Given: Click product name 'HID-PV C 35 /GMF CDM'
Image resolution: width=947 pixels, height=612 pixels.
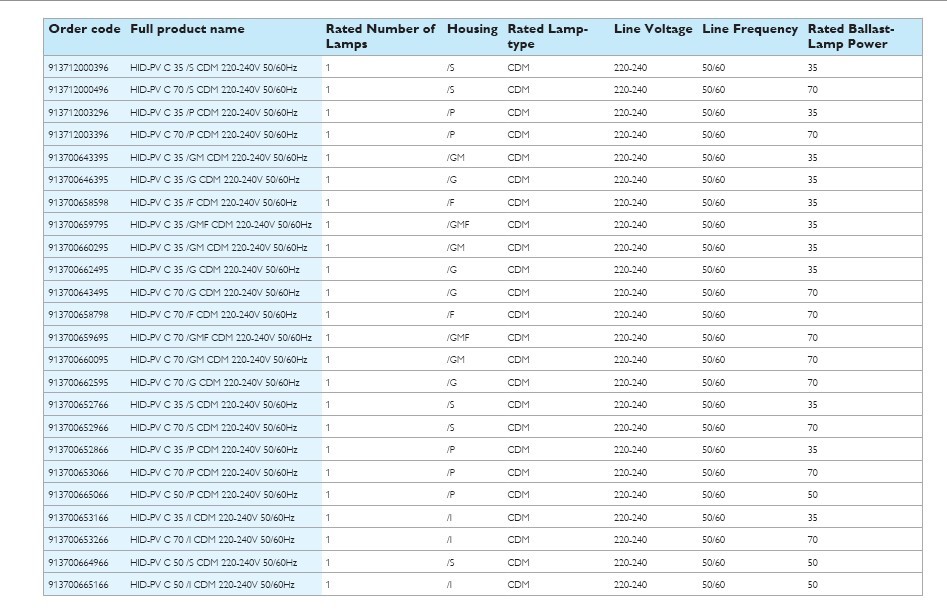Looking at the screenshot, I should pyautogui.click(x=220, y=225).
